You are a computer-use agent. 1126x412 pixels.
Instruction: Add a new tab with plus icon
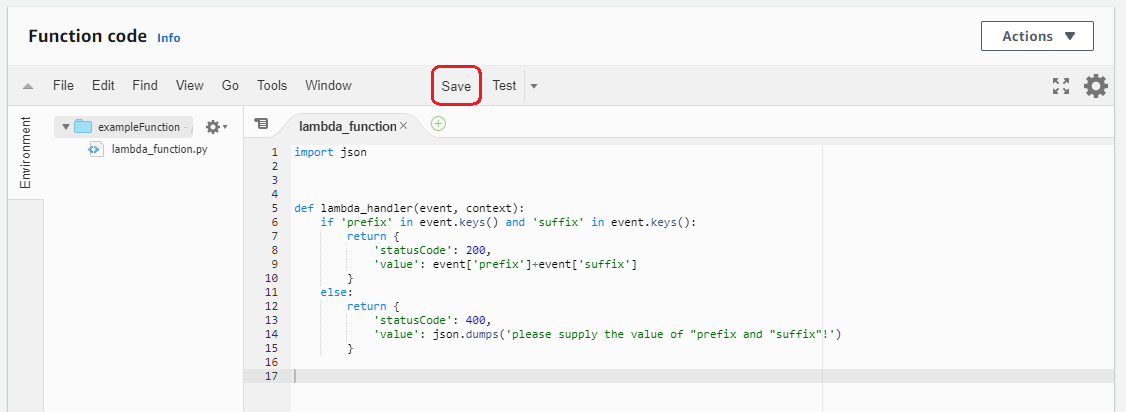[438, 123]
